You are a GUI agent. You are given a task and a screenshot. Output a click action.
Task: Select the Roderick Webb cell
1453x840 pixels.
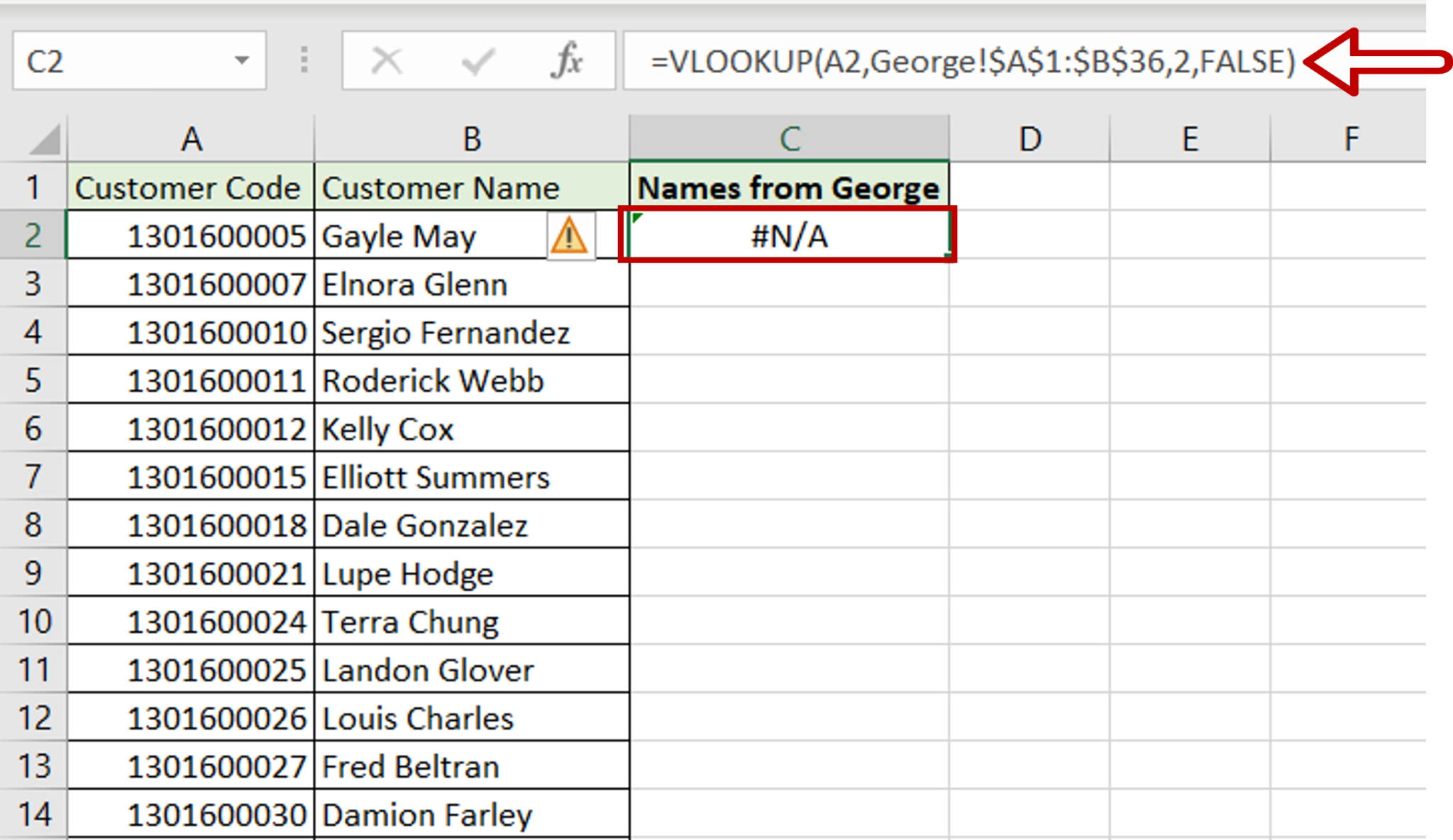472,380
